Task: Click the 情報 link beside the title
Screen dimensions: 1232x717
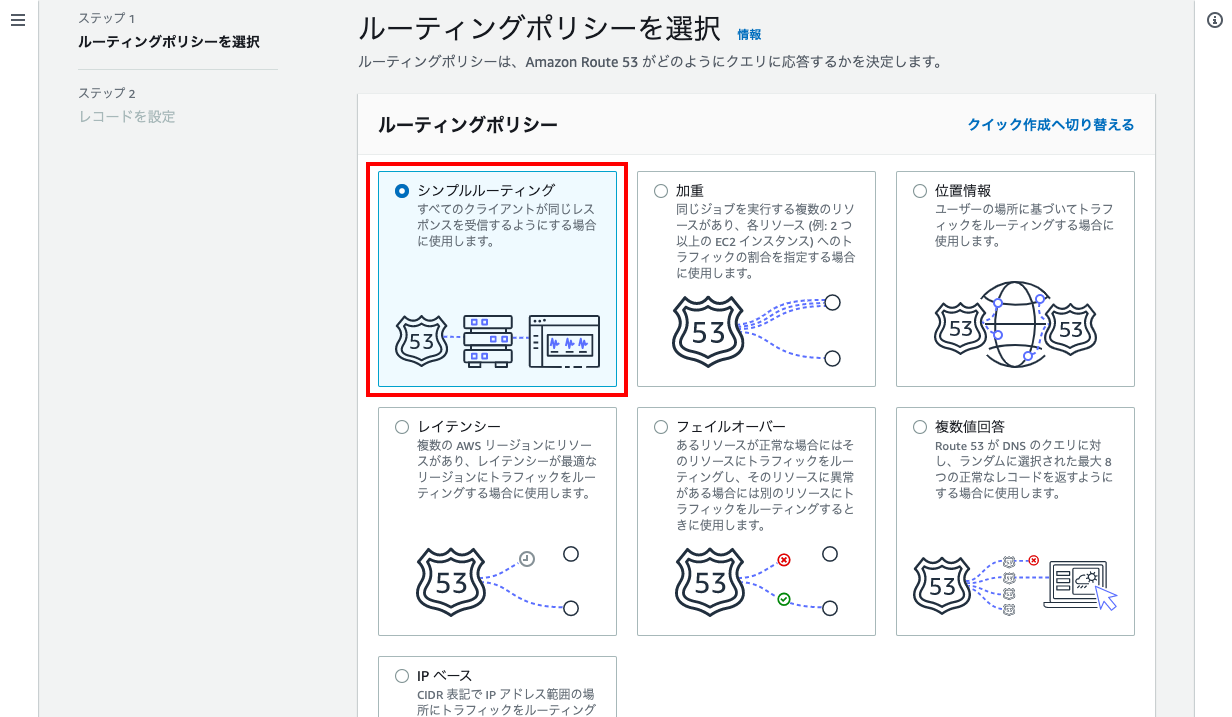Action: pos(749,34)
